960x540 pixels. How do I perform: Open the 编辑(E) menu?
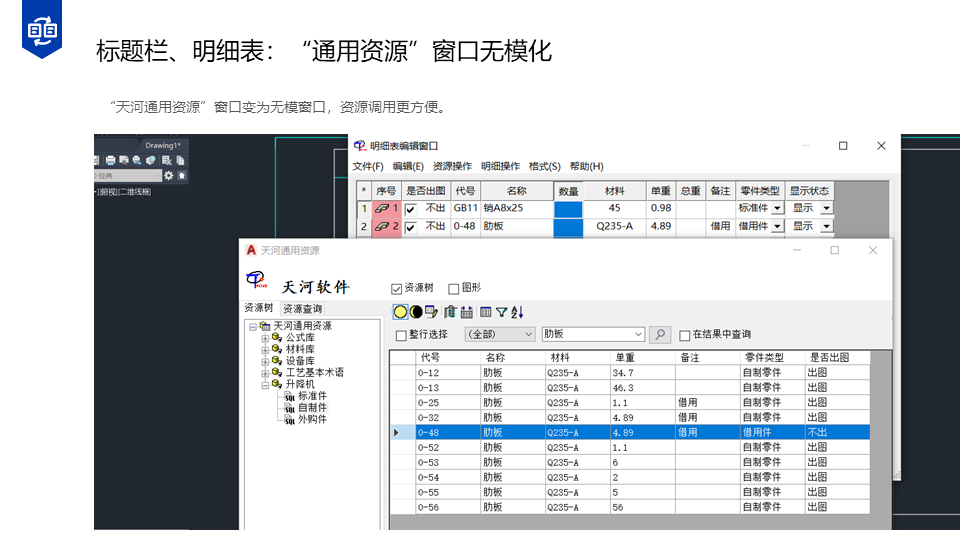408,167
